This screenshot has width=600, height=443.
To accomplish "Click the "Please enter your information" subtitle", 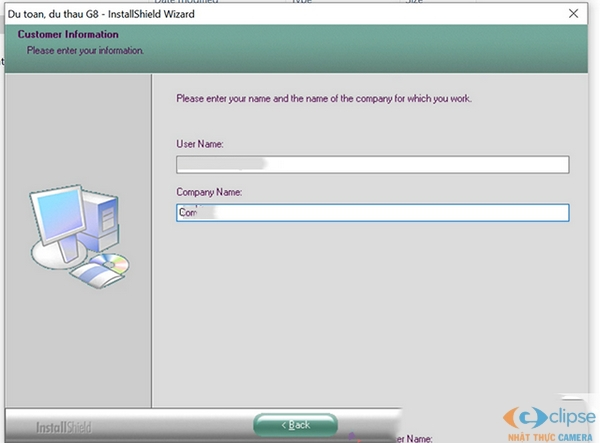I will [86, 50].
